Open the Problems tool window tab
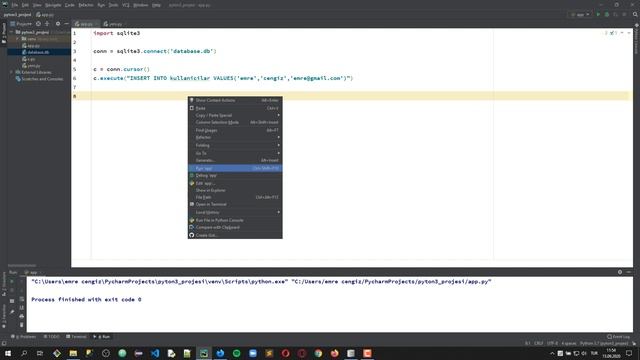Screen dimensions: 640x360 24,337
